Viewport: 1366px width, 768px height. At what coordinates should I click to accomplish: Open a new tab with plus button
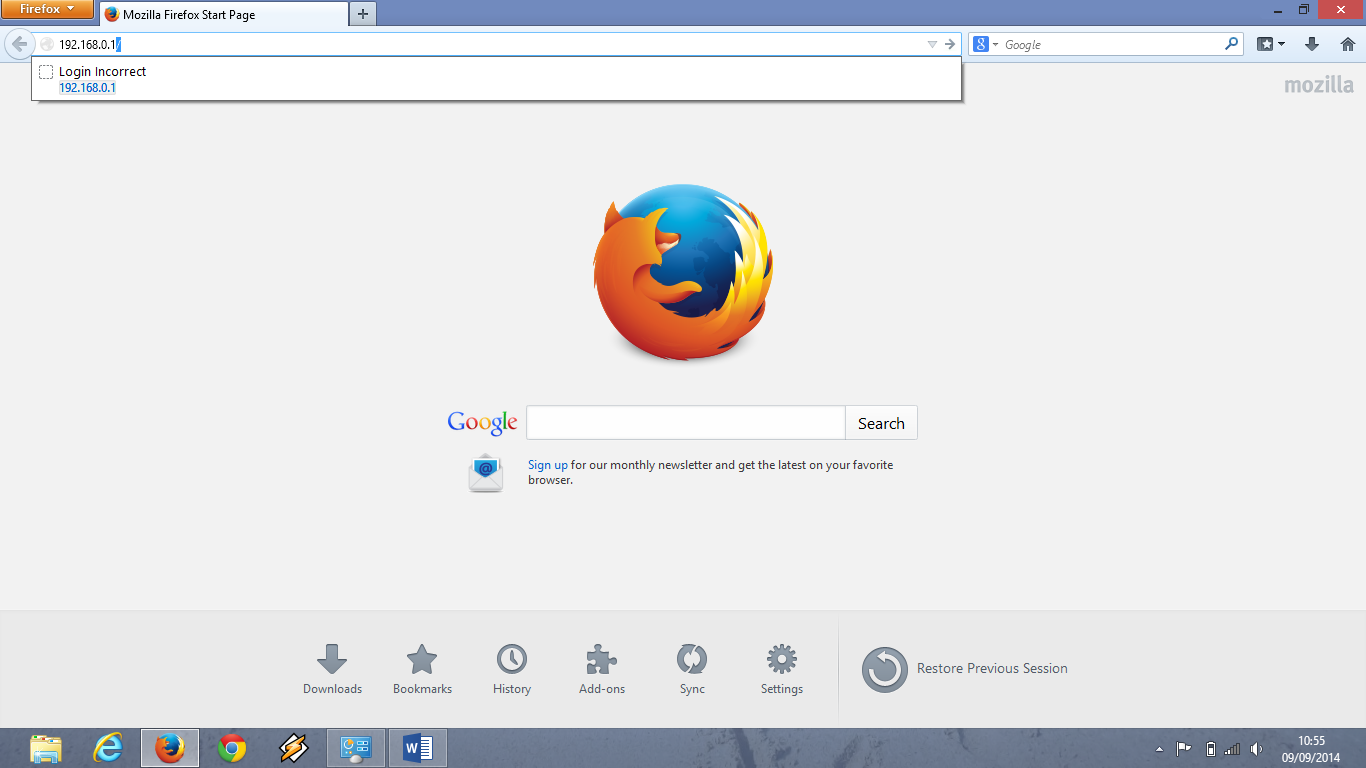[x=363, y=14]
